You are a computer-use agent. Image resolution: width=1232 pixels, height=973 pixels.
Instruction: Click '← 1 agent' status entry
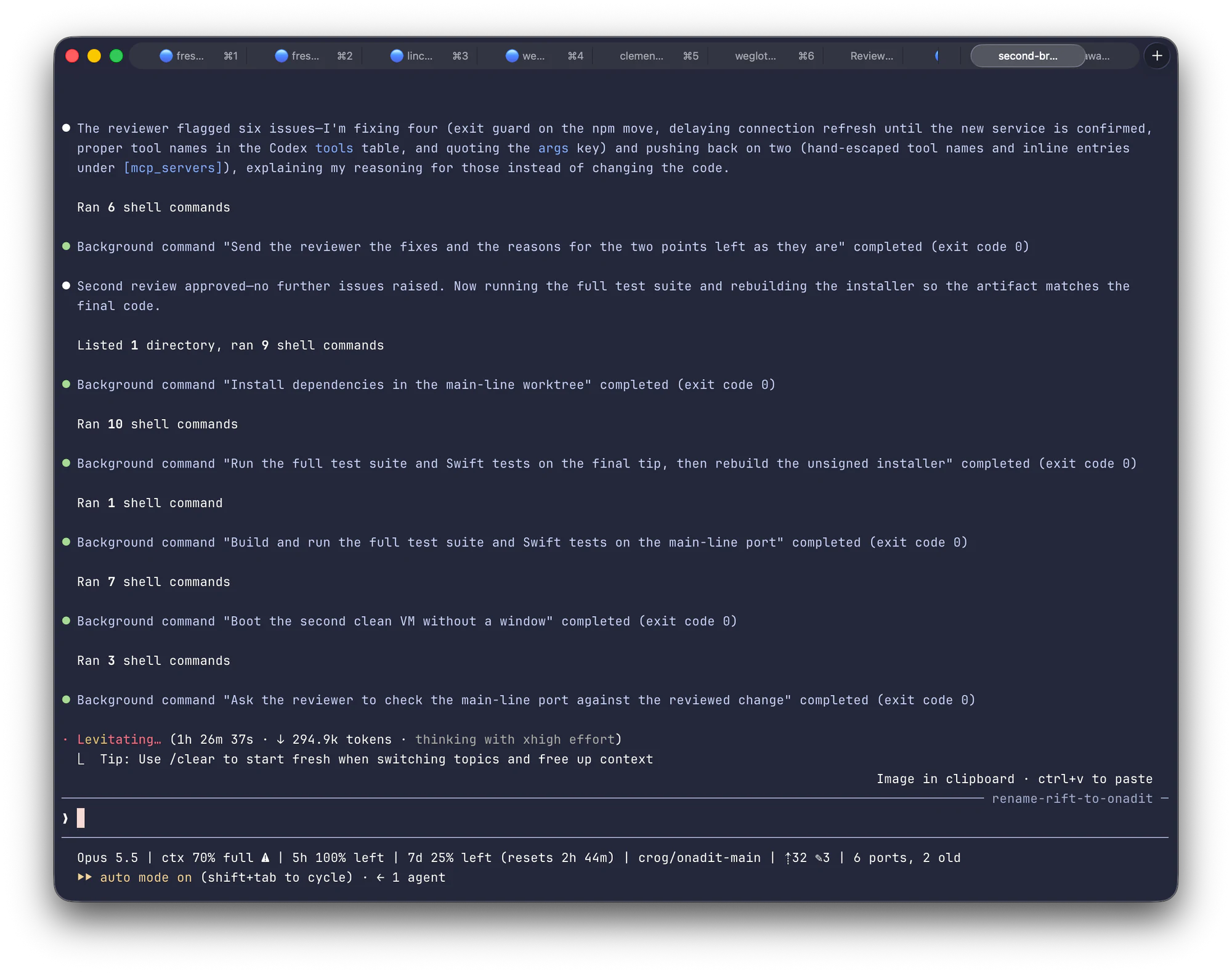point(411,877)
